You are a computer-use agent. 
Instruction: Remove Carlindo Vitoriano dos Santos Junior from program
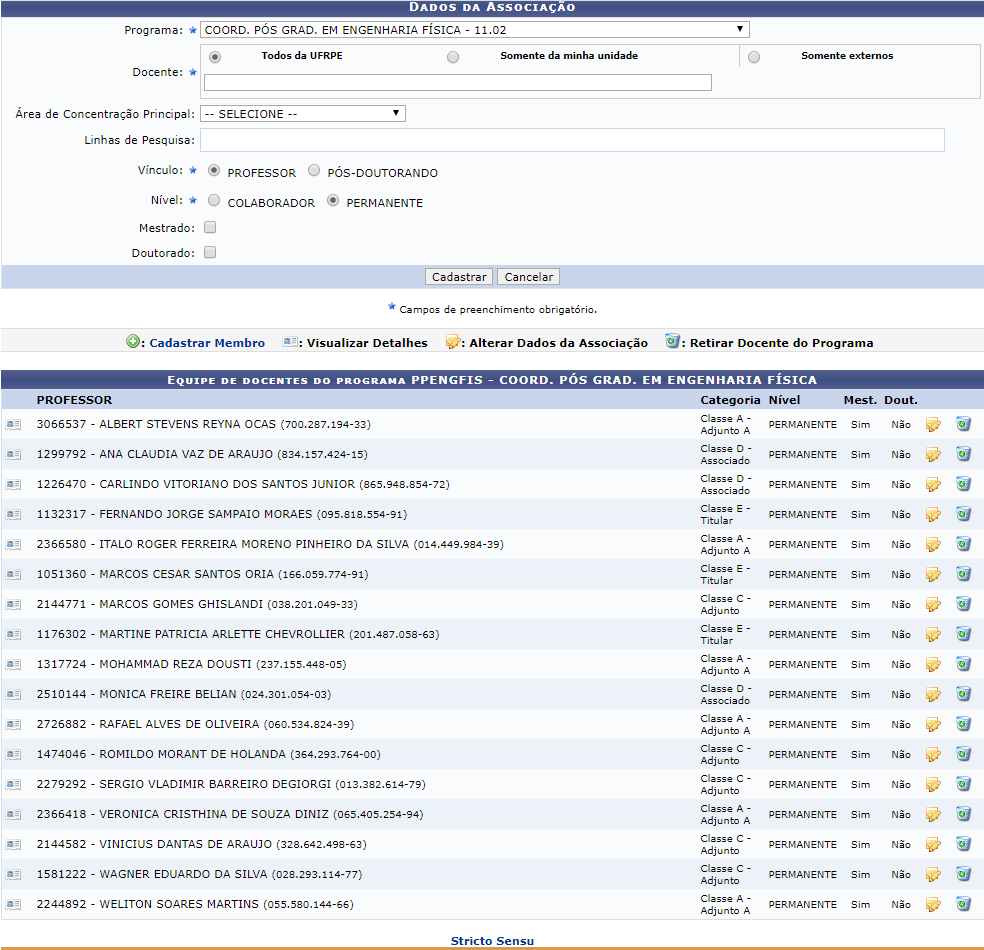coord(963,484)
